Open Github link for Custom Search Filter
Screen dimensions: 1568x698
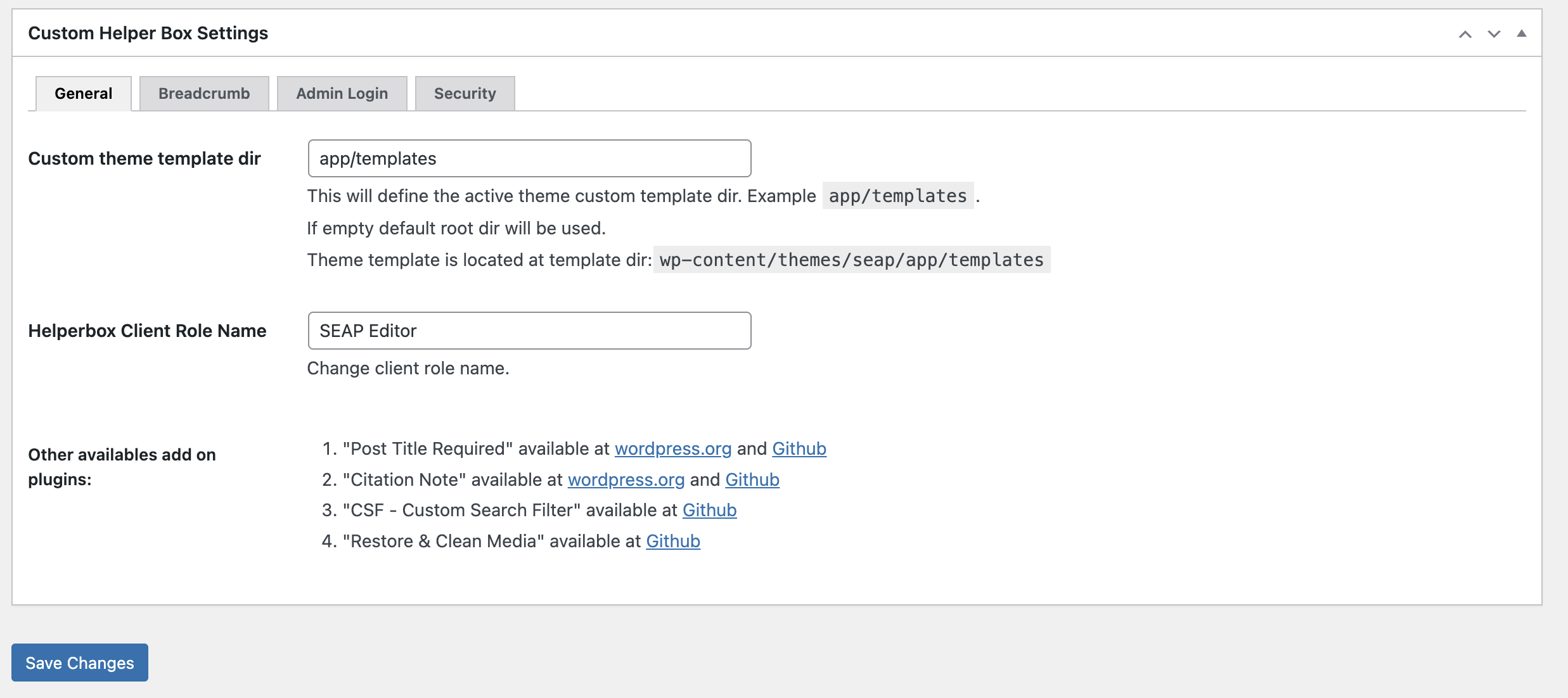[709, 510]
